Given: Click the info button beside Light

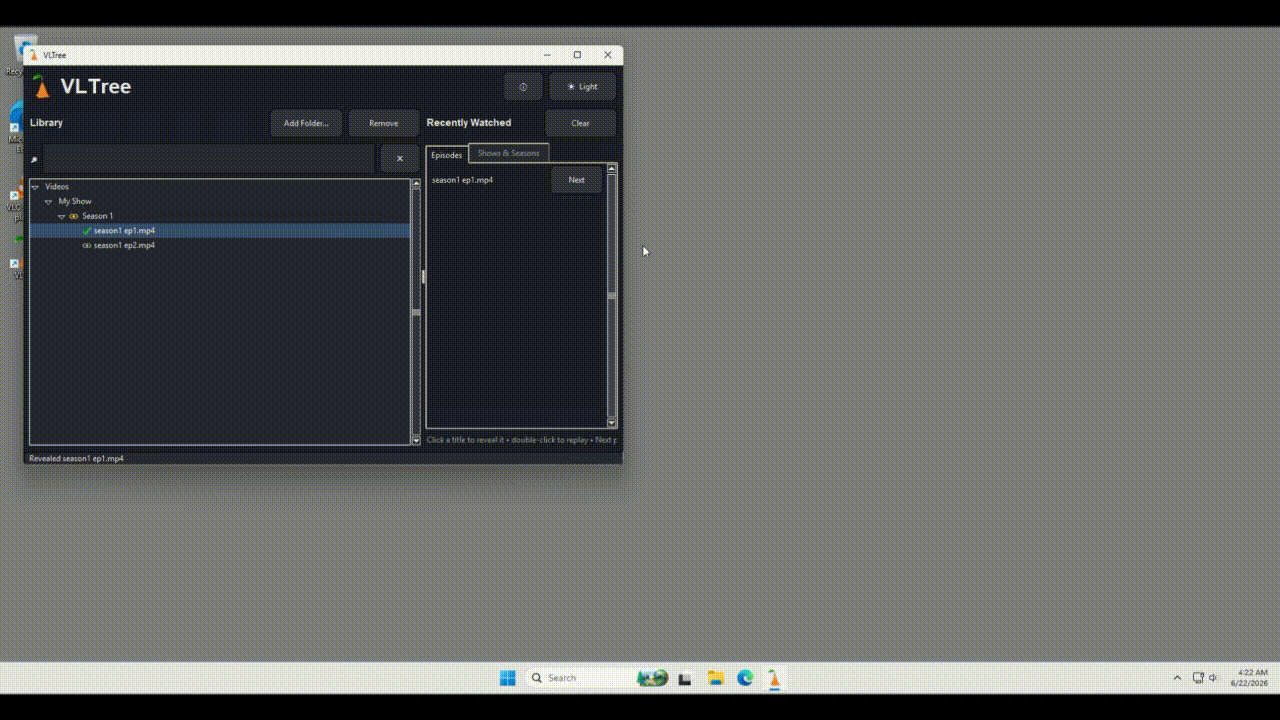Looking at the screenshot, I should click(x=523, y=87).
